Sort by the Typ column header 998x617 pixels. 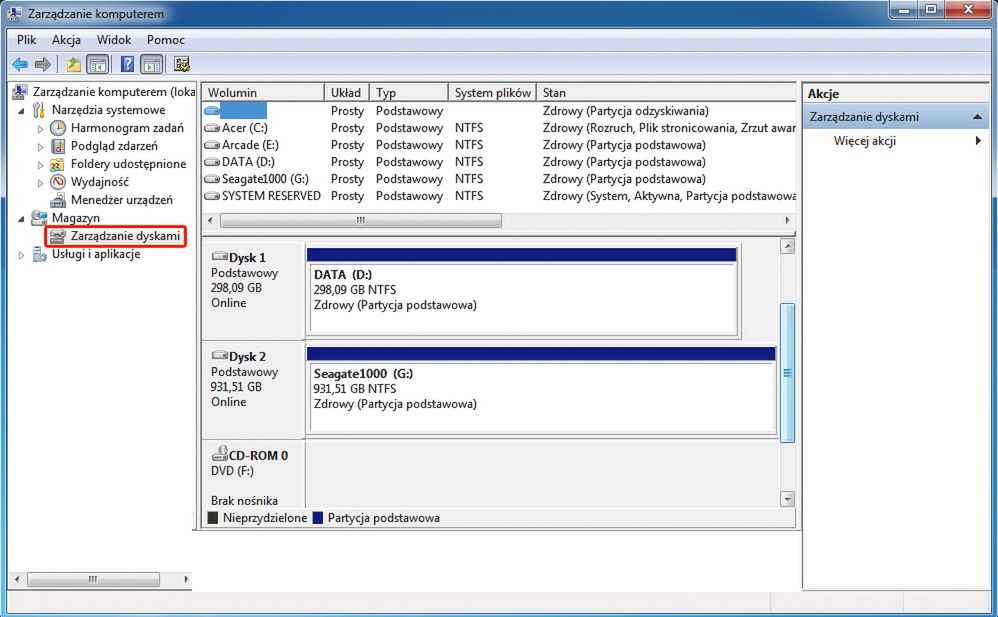(409, 92)
